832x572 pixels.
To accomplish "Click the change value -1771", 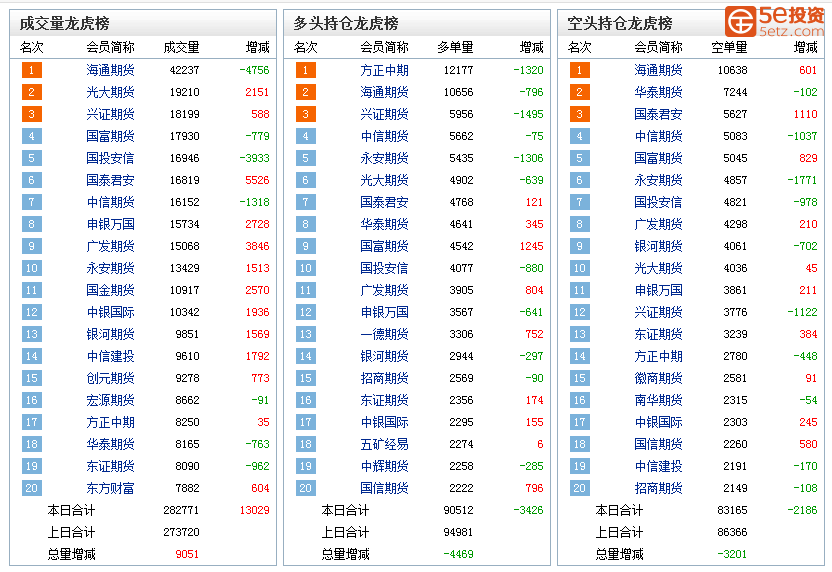I will pyautogui.click(x=802, y=180).
